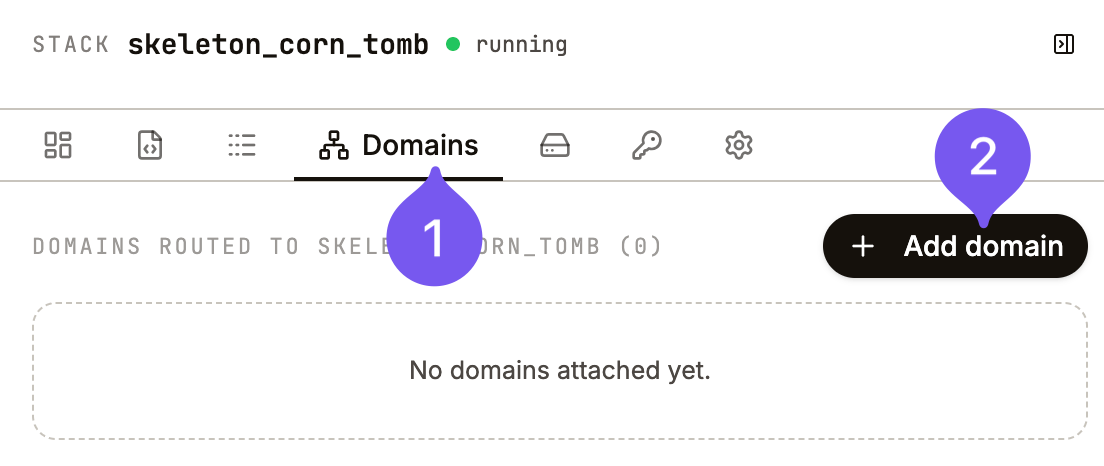Viewport: 1104px width, 466px height.
Task: Click the Domains Routed To heading
Action: (348, 246)
